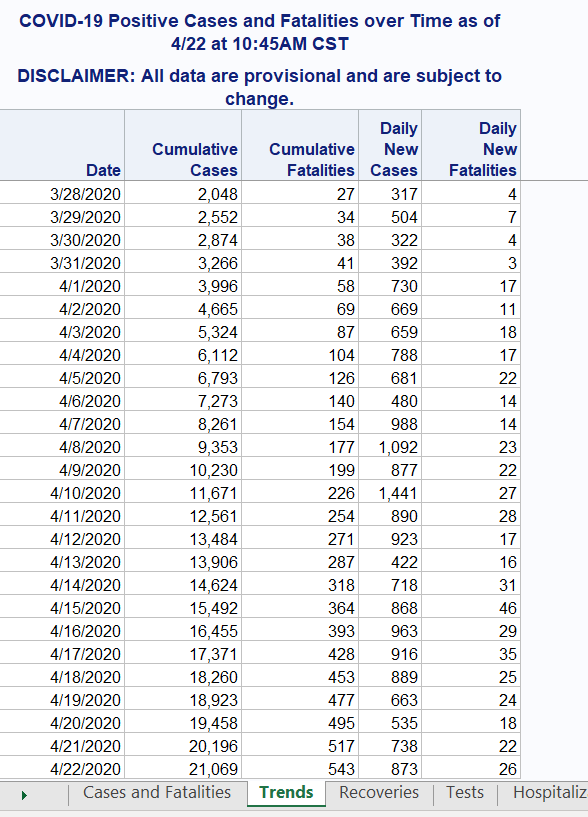
Task: Select daily new fatalities cell 28
Action: coord(471,515)
